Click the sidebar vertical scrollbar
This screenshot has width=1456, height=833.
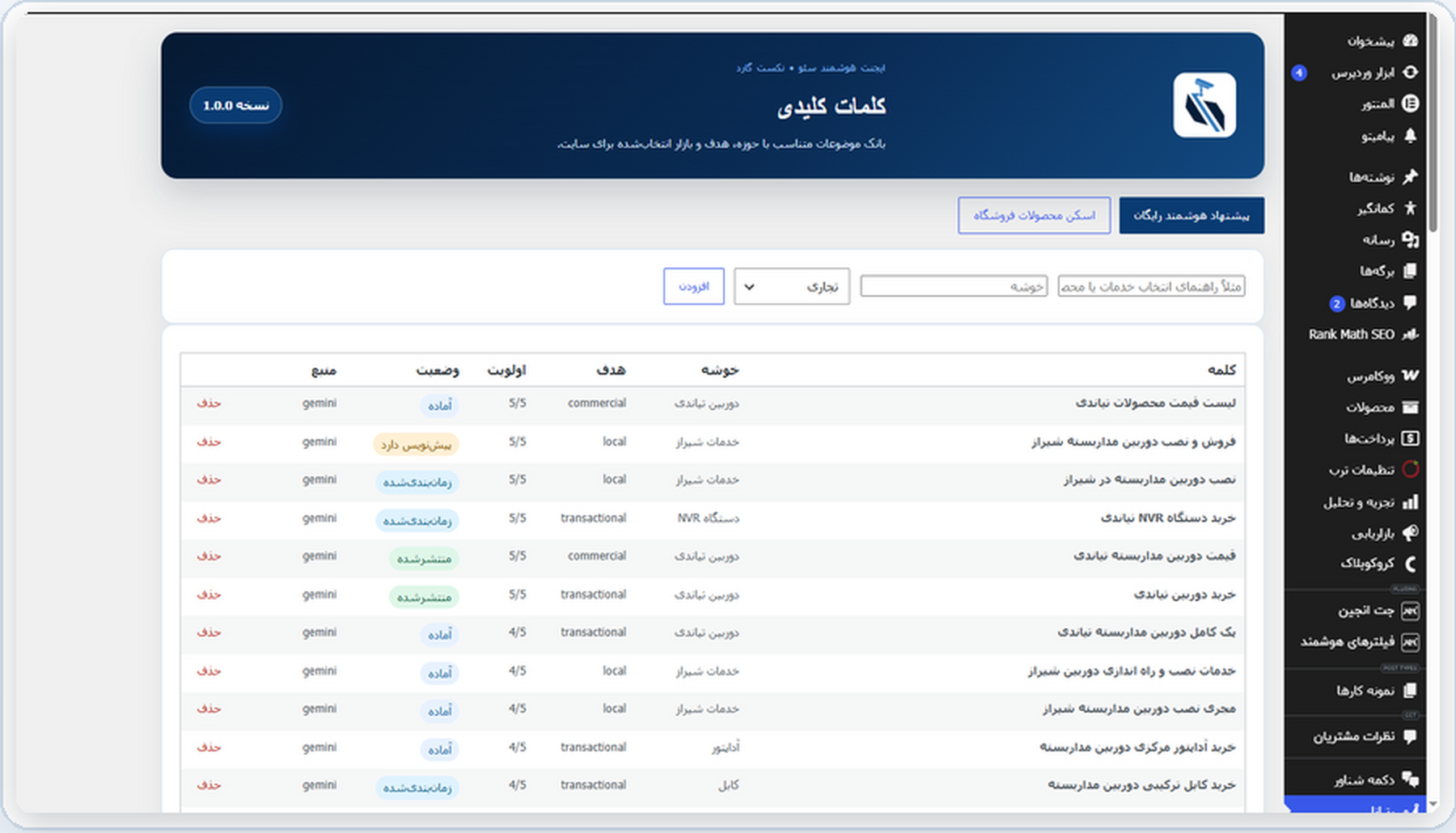(1433, 121)
